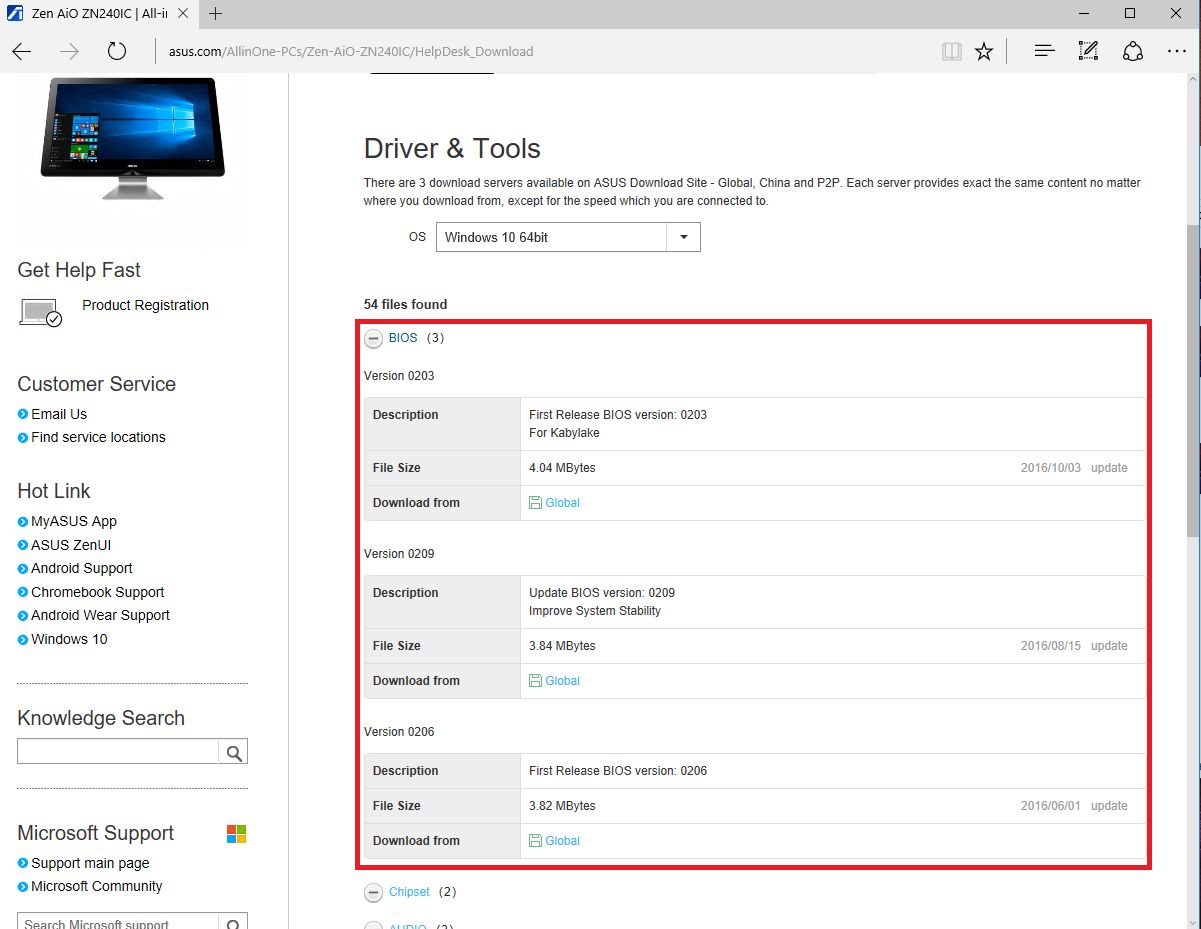Download BIOS 0206 from Global
Image resolution: width=1201 pixels, height=929 pixels.
point(562,841)
